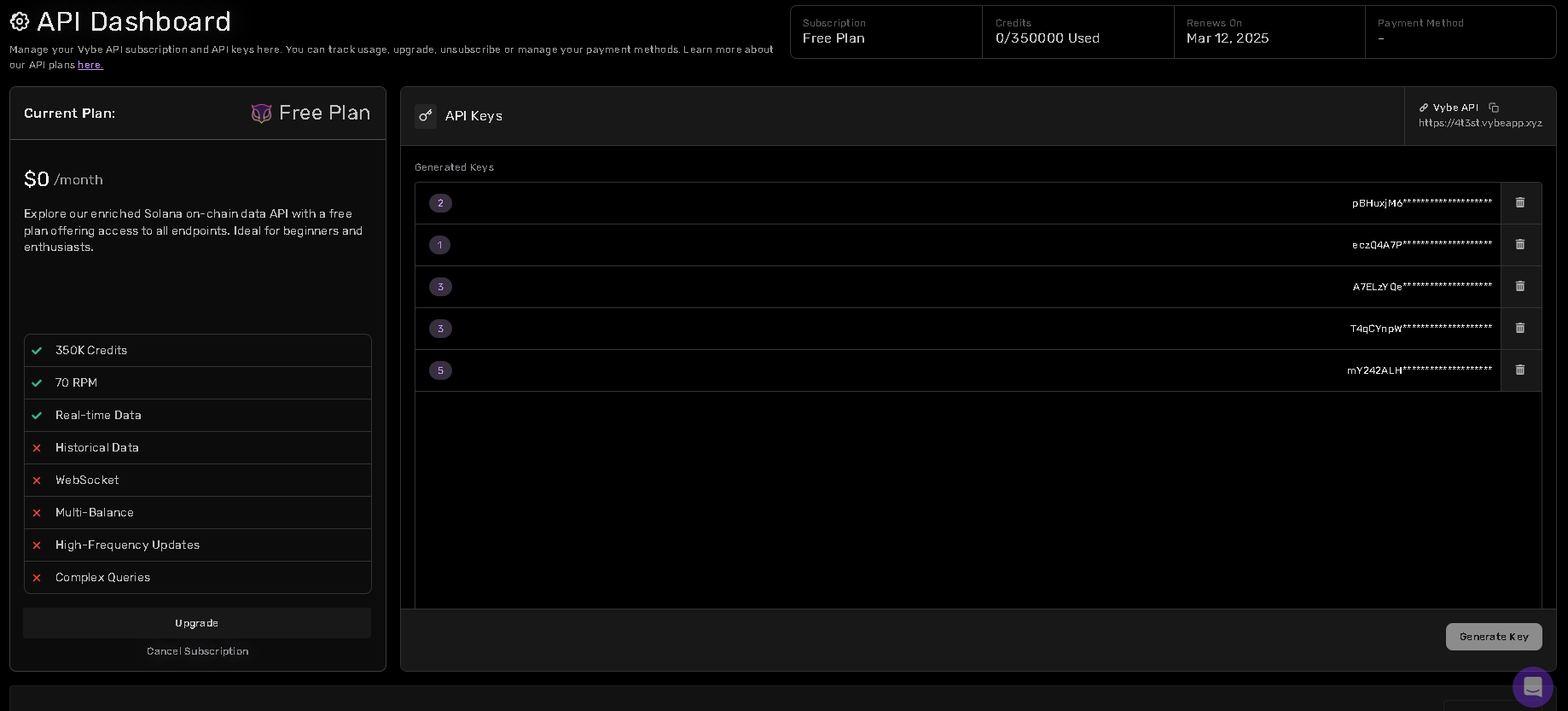Copy the Vybe API URL
The width and height of the screenshot is (1568, 711).
click(1494, 108)
